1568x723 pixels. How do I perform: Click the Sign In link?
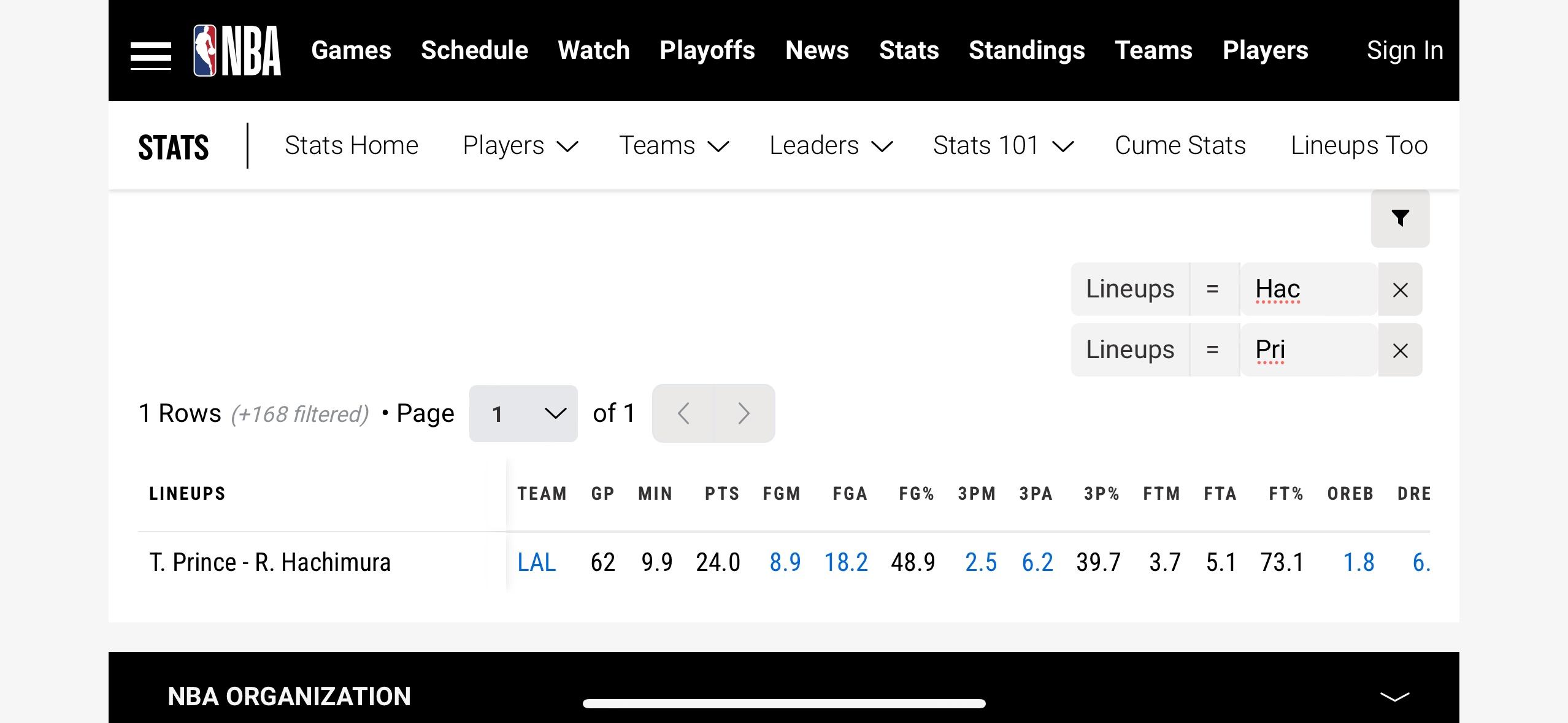click(x=1404, y=50)
